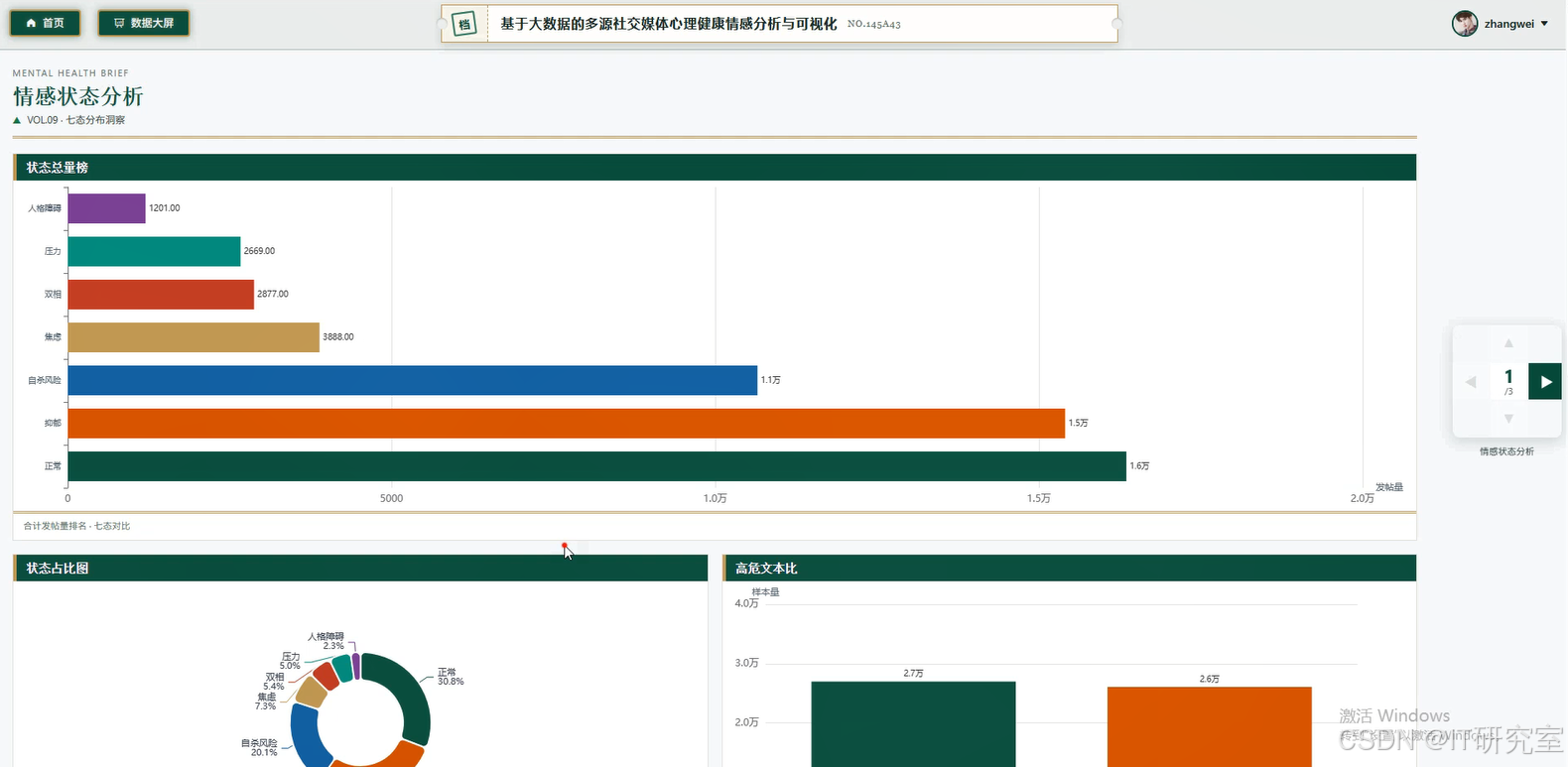This screenshot has width=1568, height=767.
Task: Select the red 双相 bar
Action: (161, 294)
